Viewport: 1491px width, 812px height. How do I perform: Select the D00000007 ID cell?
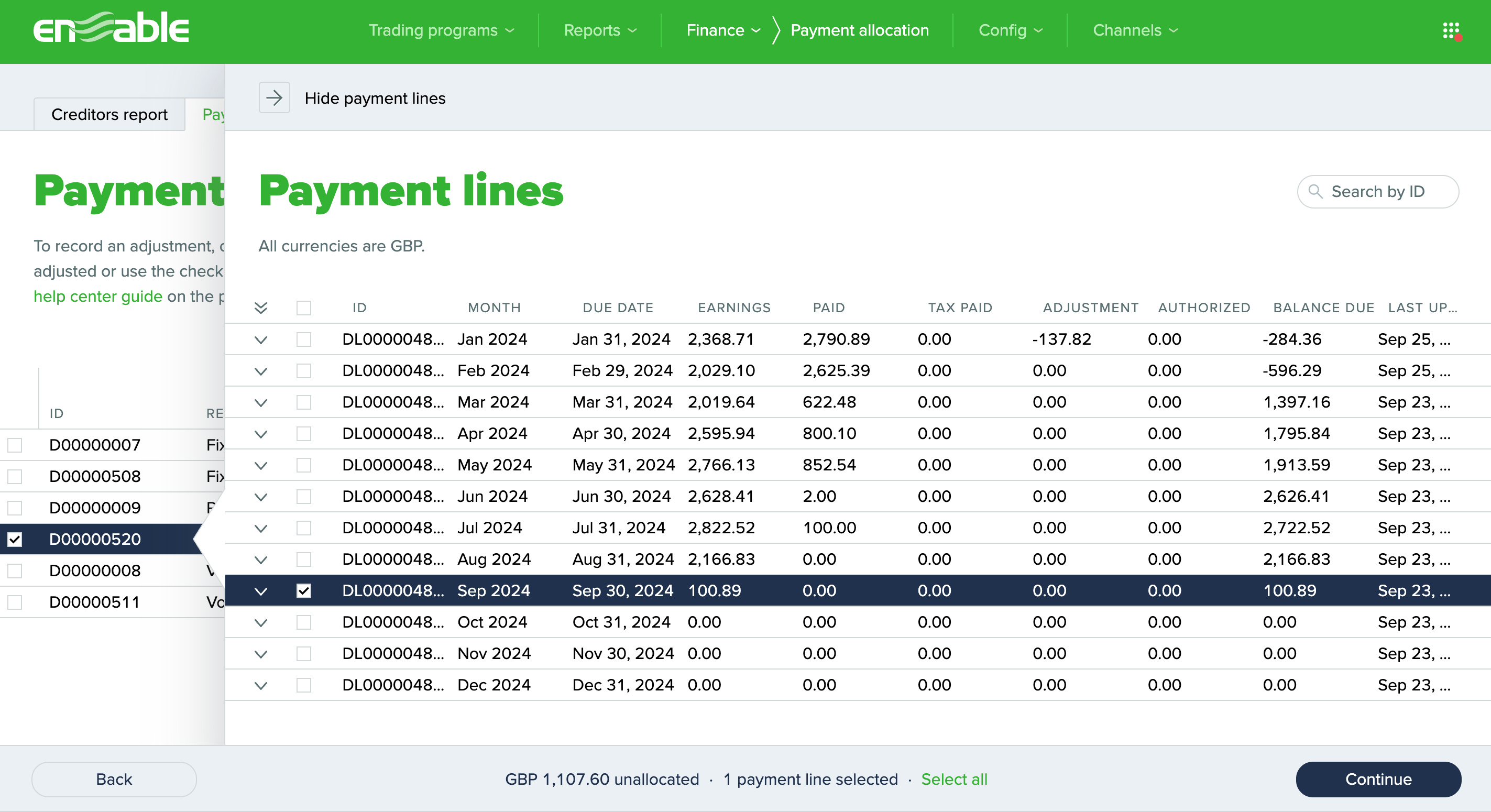tap(95, 445)
